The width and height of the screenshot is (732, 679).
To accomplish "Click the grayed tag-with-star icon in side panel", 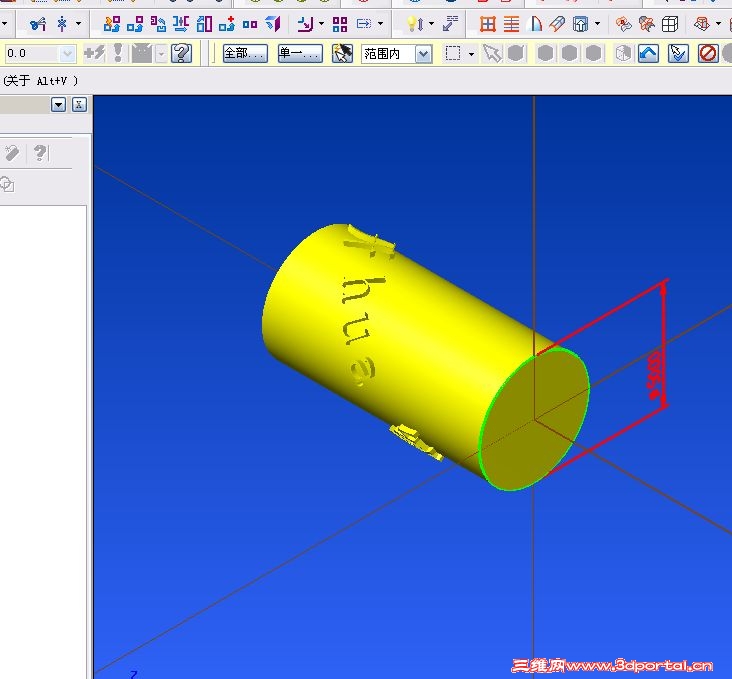I will (x=11, y=153).
